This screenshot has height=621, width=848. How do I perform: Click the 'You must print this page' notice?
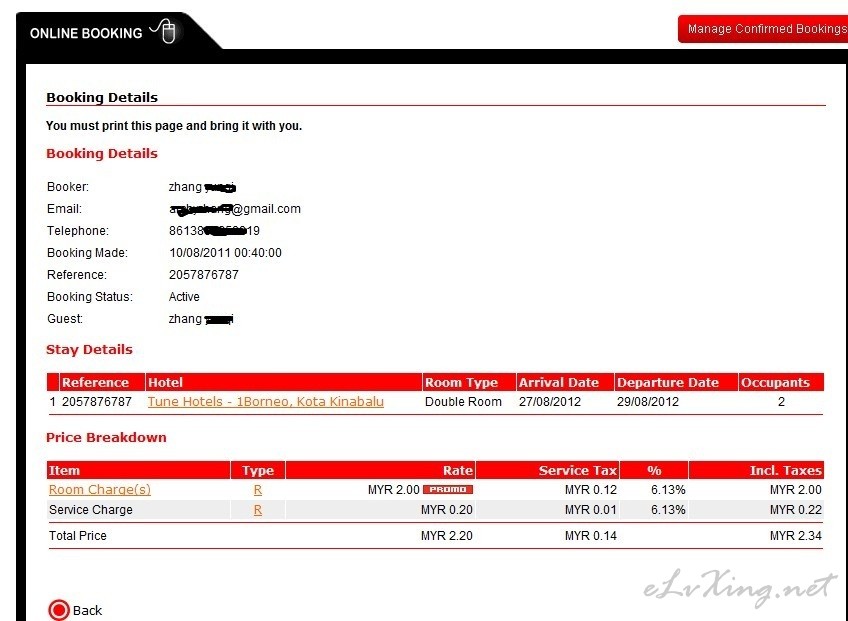click(174, 126)
